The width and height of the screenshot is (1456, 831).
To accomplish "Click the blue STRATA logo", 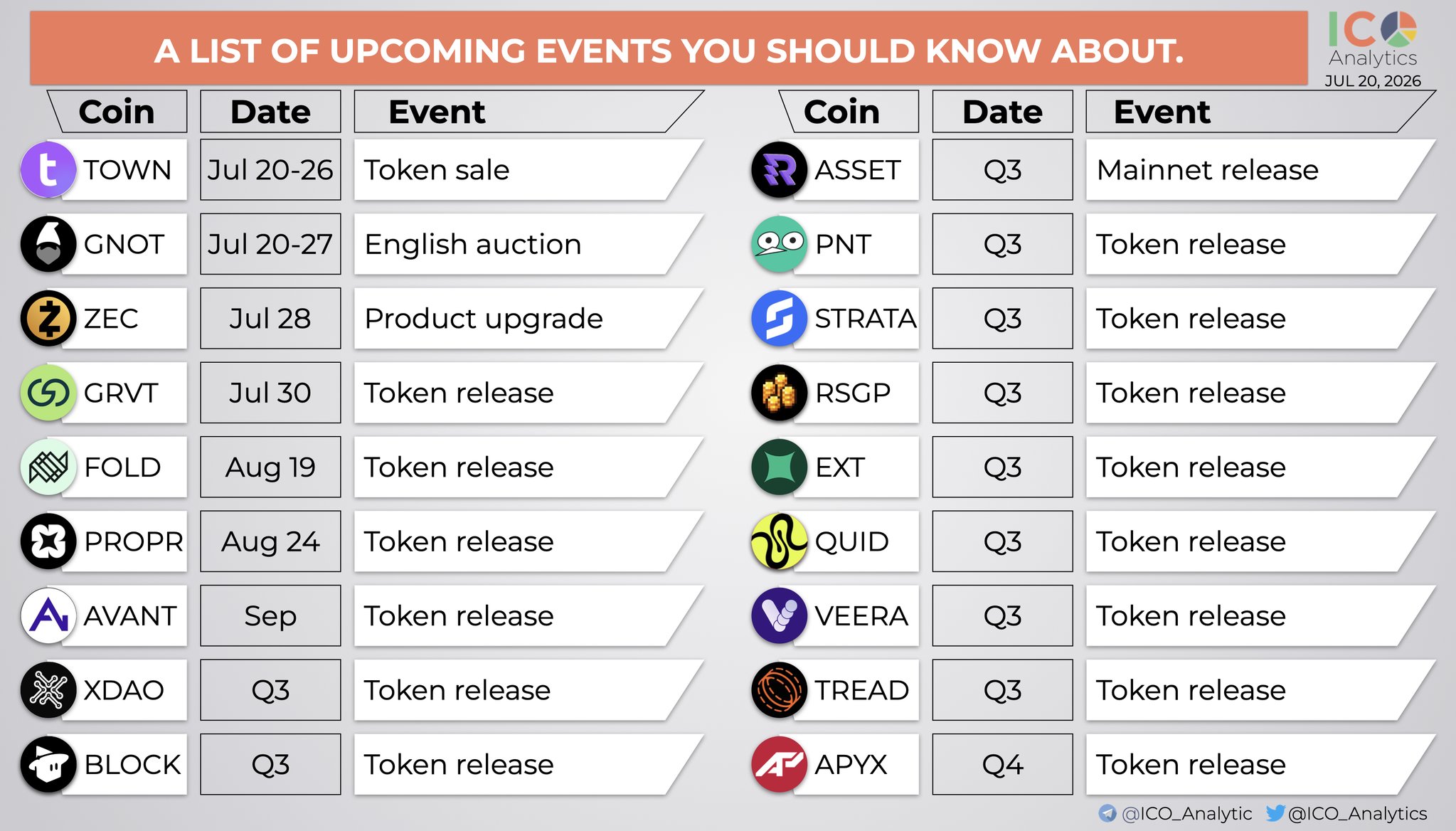I will [780, 319].
